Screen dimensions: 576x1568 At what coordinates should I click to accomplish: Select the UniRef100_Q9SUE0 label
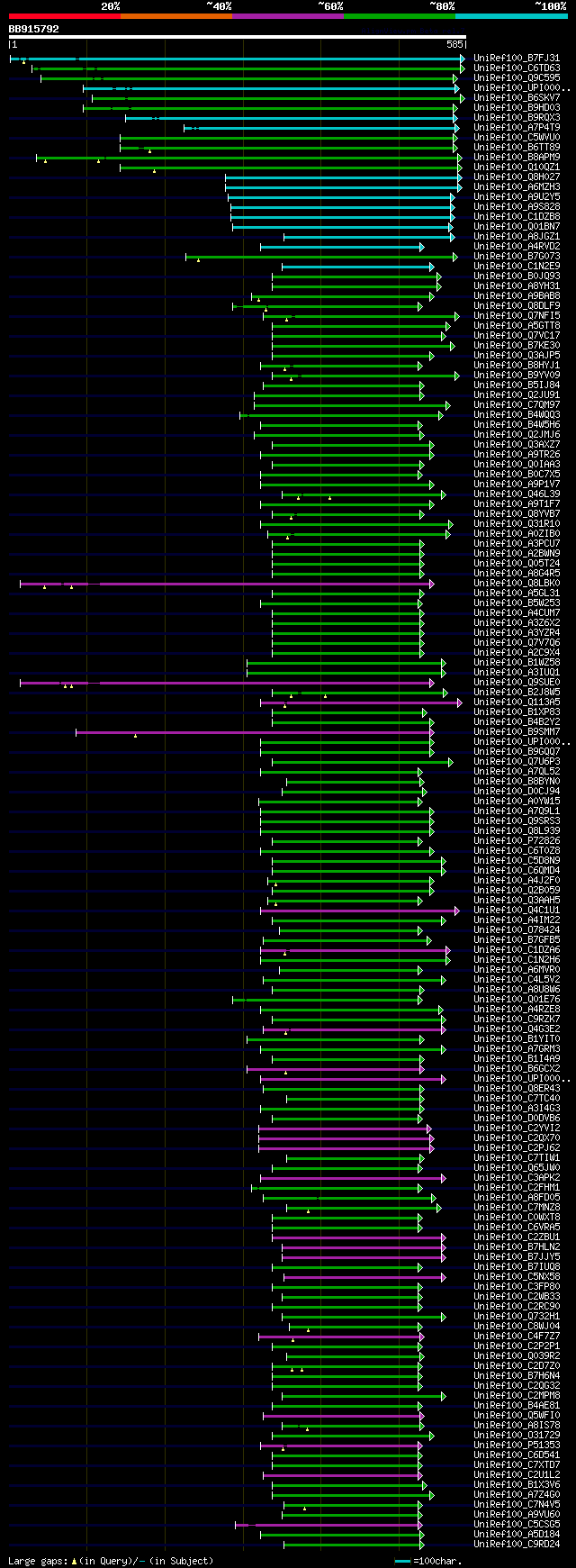tap(517, 683)
